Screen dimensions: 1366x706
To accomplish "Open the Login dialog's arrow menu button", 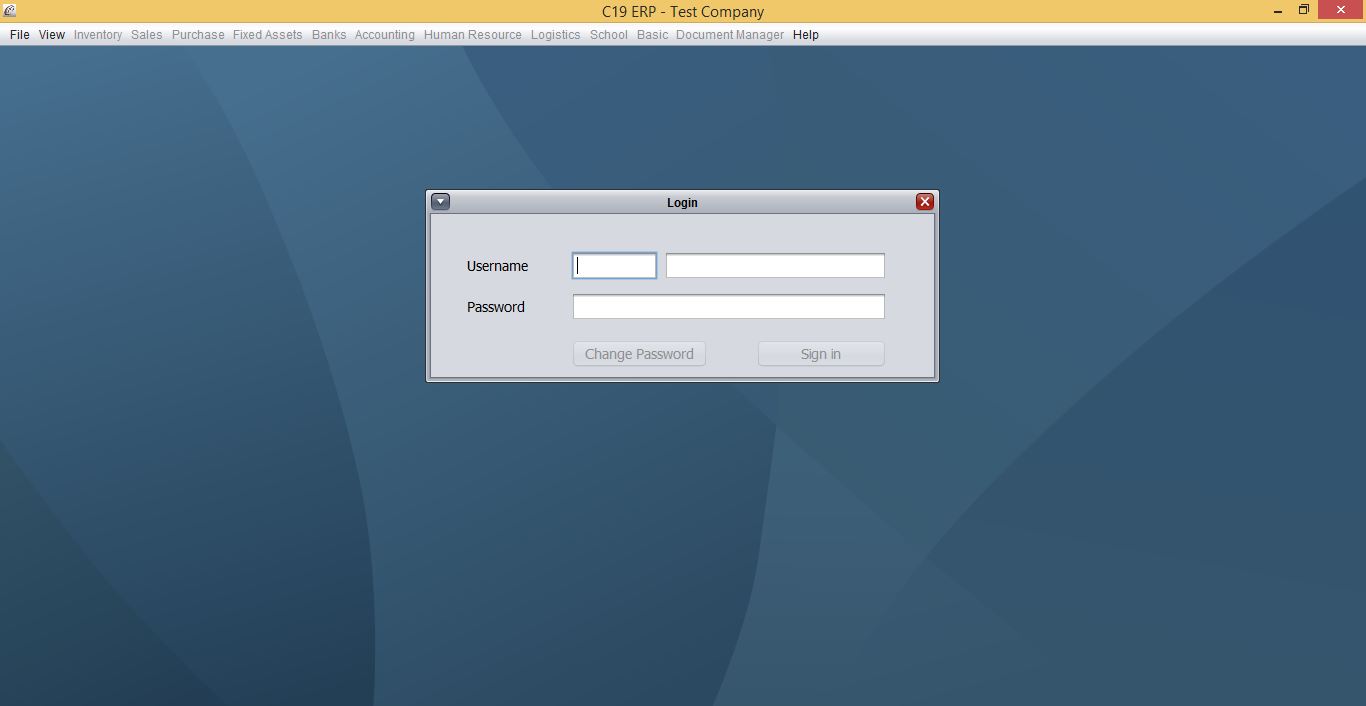I will coord(440,202).
